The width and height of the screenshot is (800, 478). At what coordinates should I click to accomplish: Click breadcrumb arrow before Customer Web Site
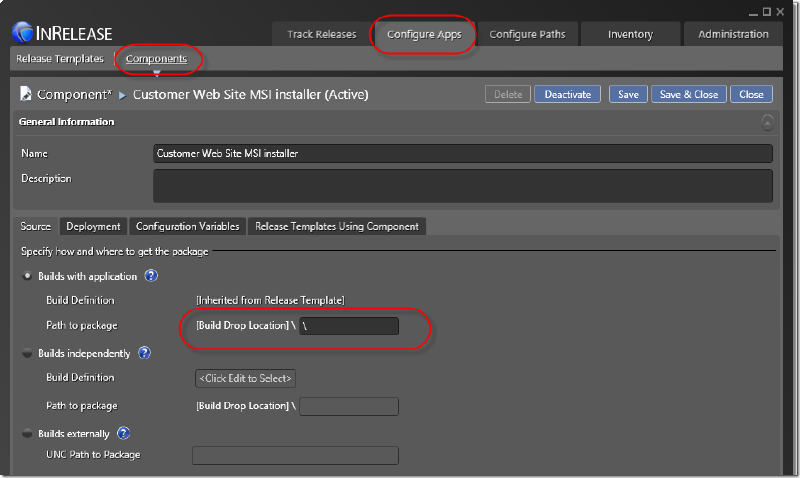click(122, 95)
